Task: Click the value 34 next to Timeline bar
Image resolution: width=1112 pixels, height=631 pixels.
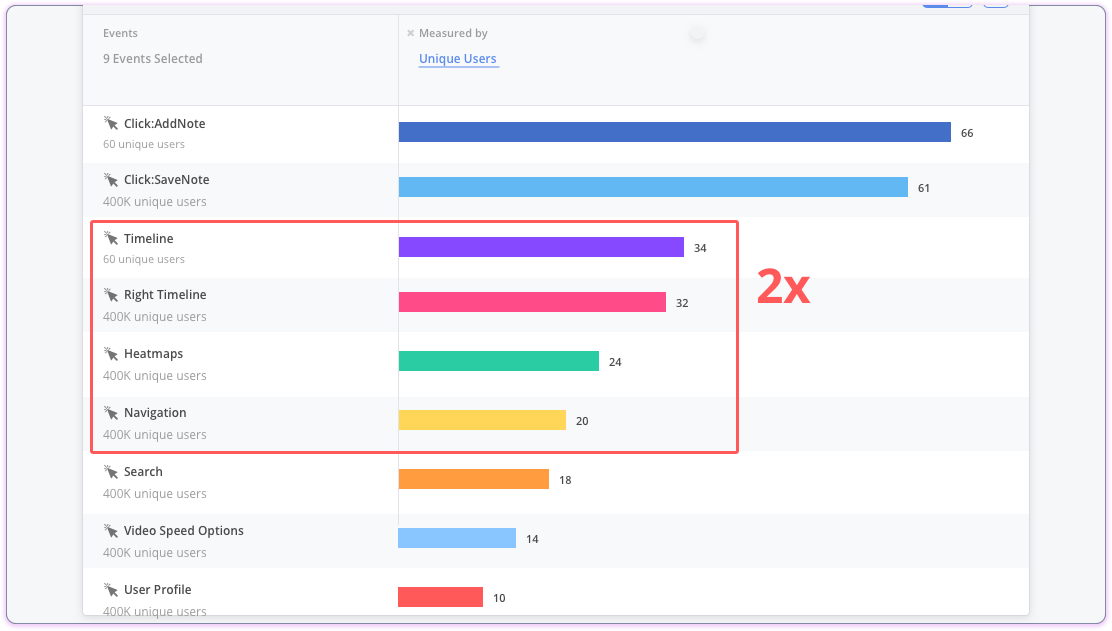Action: [x=700, y=248]
